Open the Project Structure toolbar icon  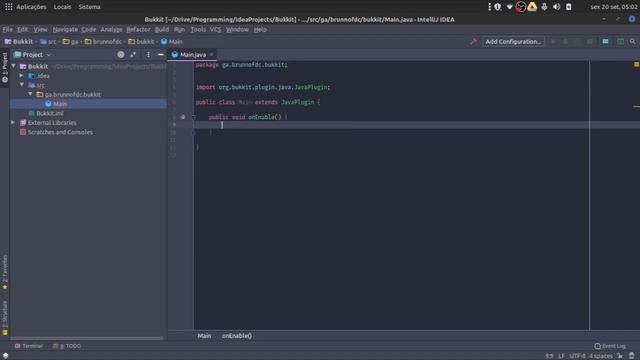pyautogui.click(x=605, y=41)
